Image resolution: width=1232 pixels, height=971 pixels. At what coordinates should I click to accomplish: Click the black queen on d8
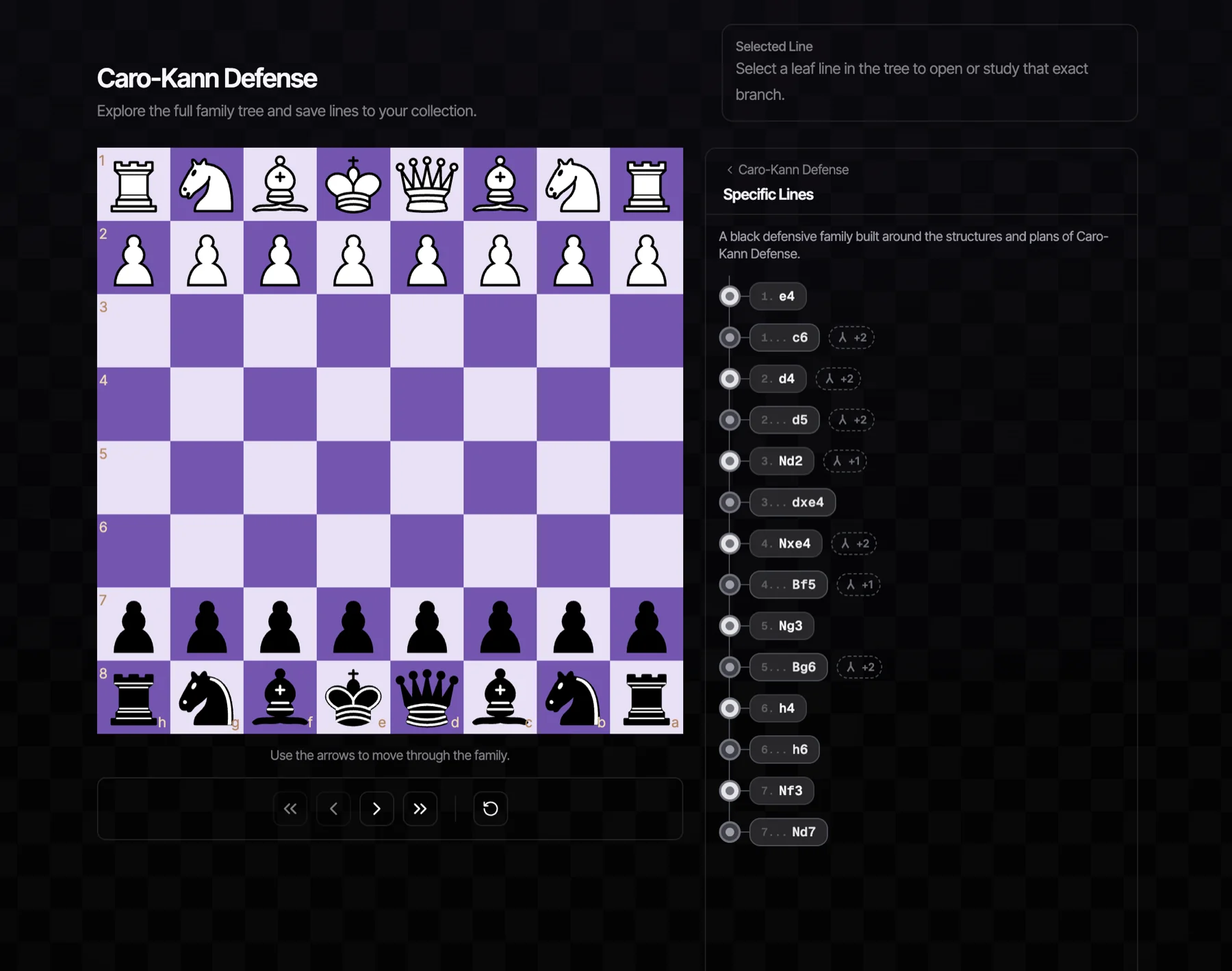click(x=427, y=697)
